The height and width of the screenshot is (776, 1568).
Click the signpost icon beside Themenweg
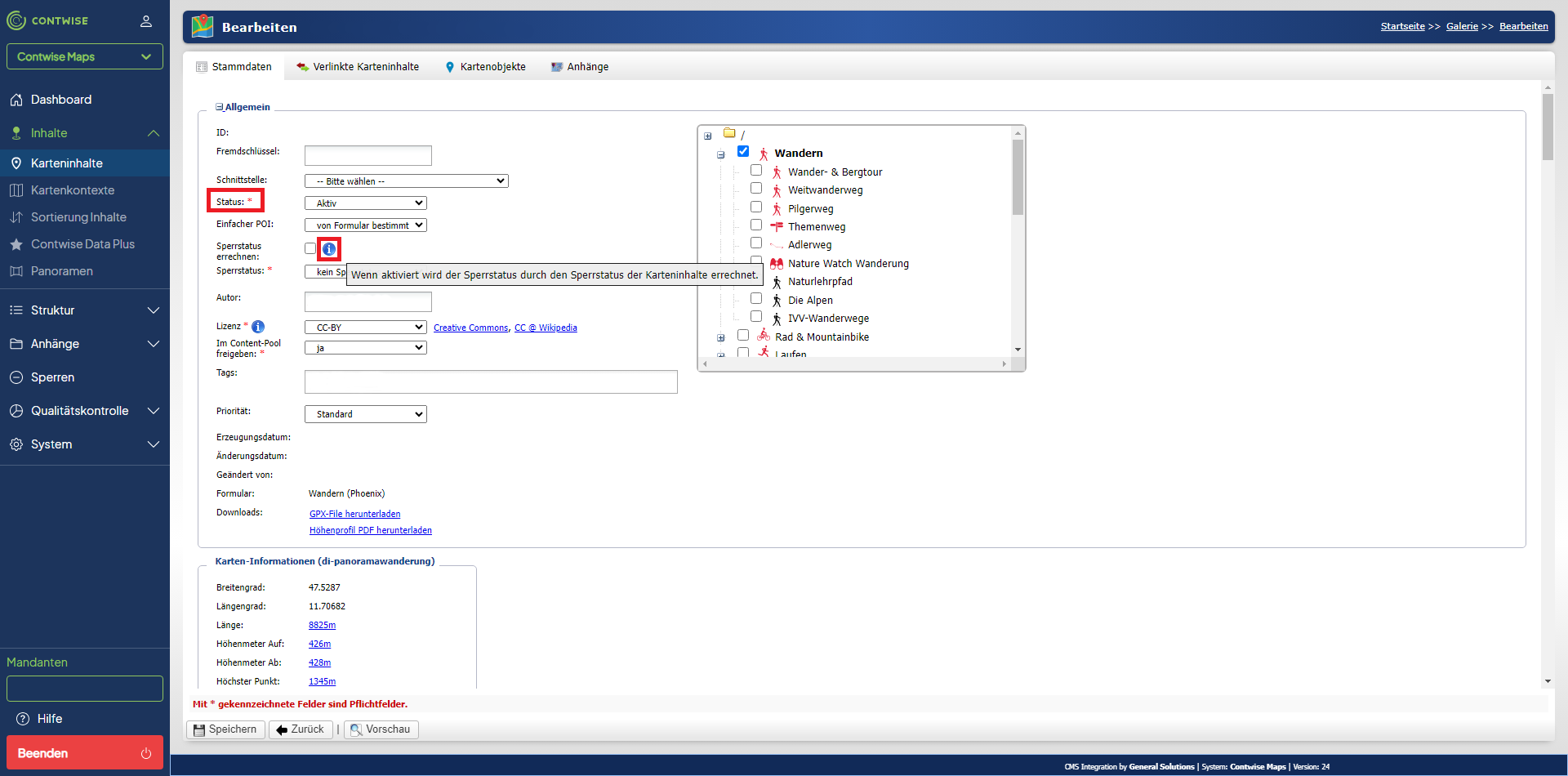pos(777,226)
